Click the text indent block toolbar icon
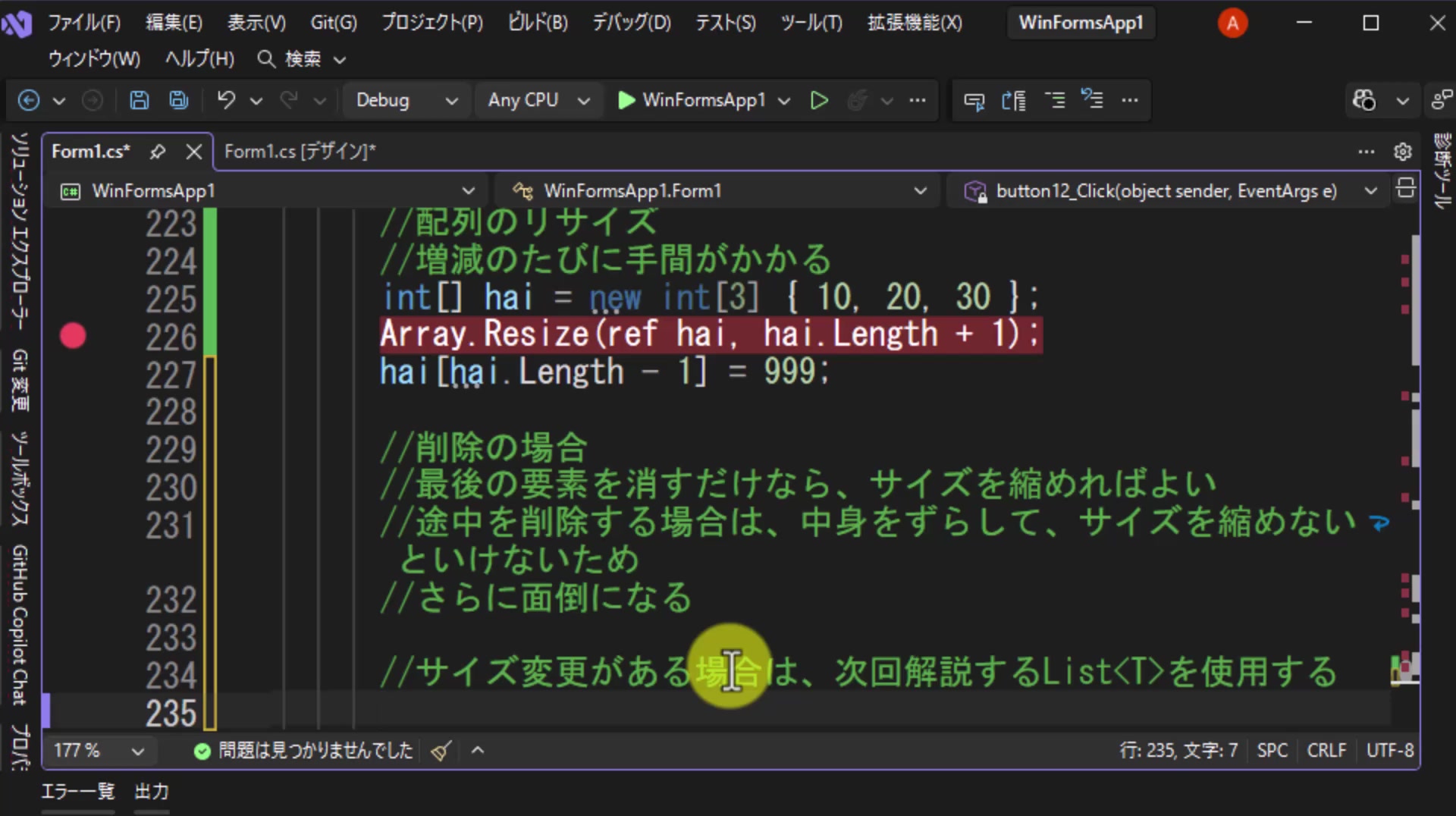Viewport: 1456px width, 816px height. pyautogui.click(x=1014, y=100)
